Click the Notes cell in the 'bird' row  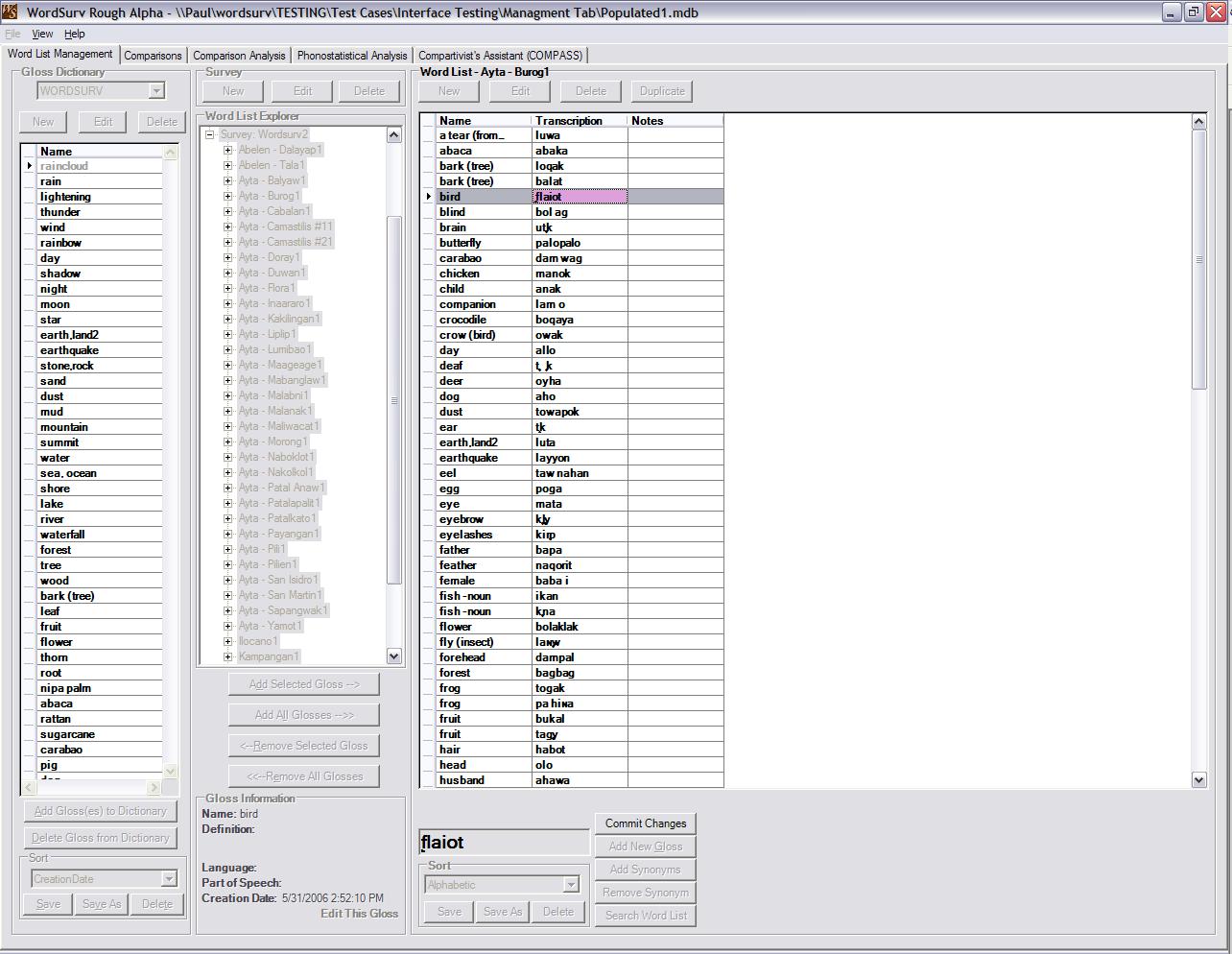675,197
